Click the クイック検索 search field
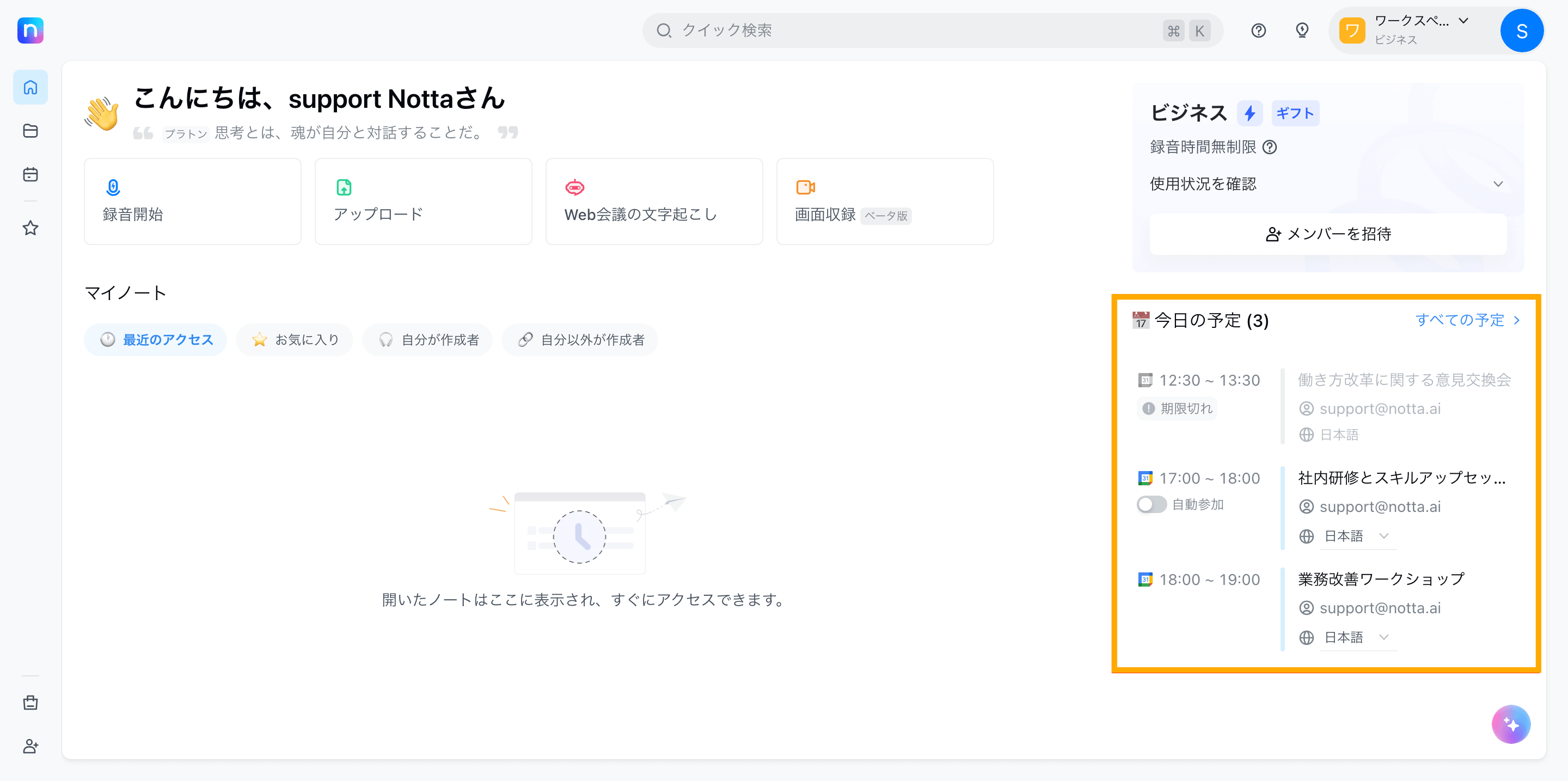Screen dimensions: 1568x781 coord(932,30)
